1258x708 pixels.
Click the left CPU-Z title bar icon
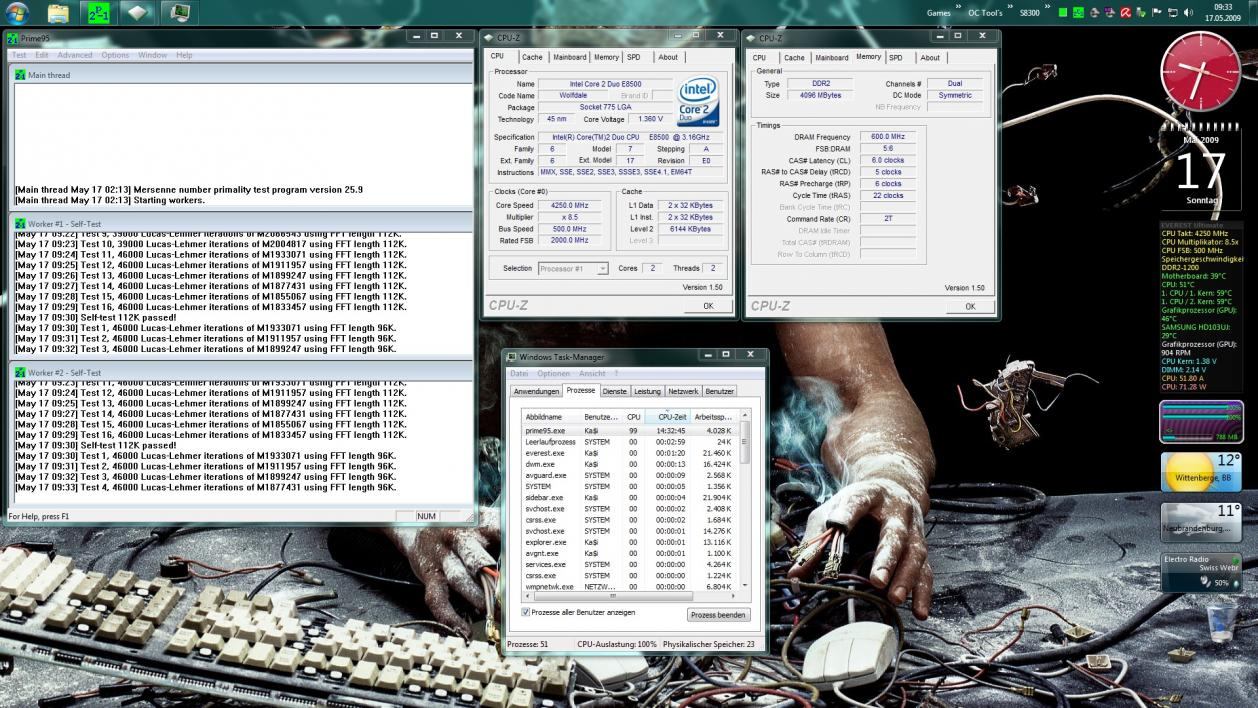click(x=489, y=38)
